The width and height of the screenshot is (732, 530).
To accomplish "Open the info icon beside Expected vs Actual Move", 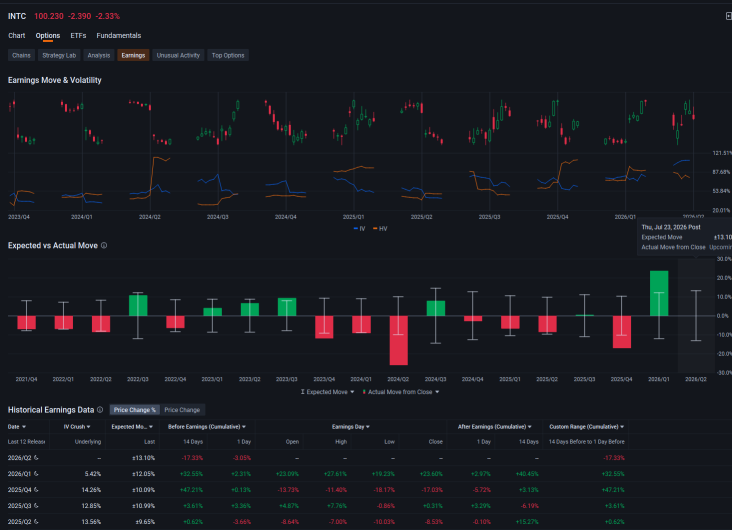I will pyautogui.click(x=104, y=246).
